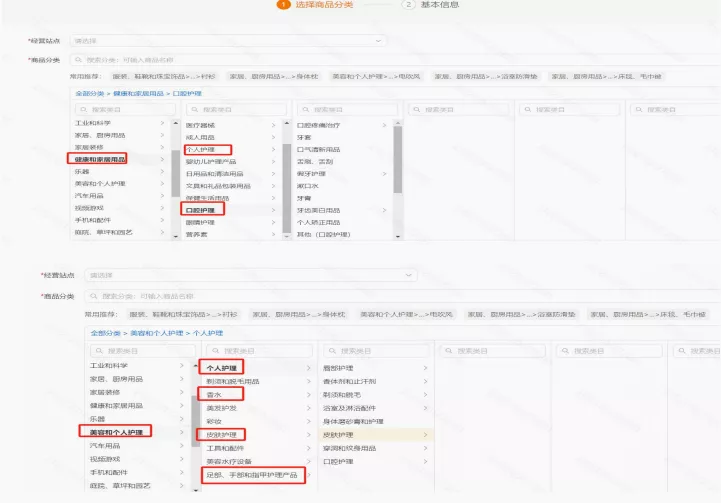The image size is (721, 503).
Task: Select 足部、手部和指甲护理产品 category
Action: 252,475
